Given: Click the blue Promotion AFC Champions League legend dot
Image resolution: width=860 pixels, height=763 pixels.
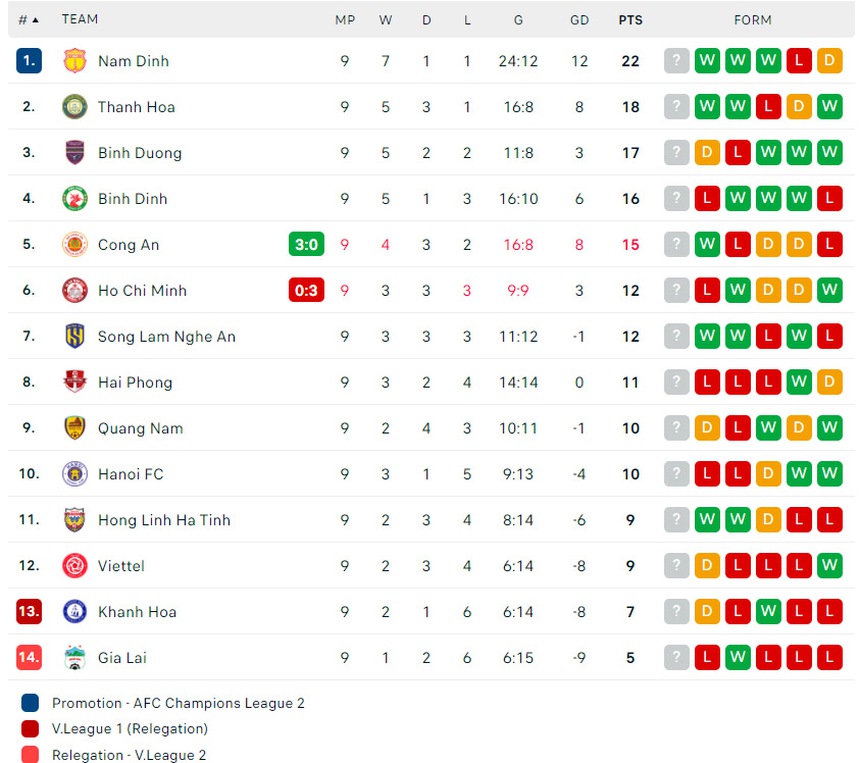Looking at the screenshot, I should click(27, 703).
